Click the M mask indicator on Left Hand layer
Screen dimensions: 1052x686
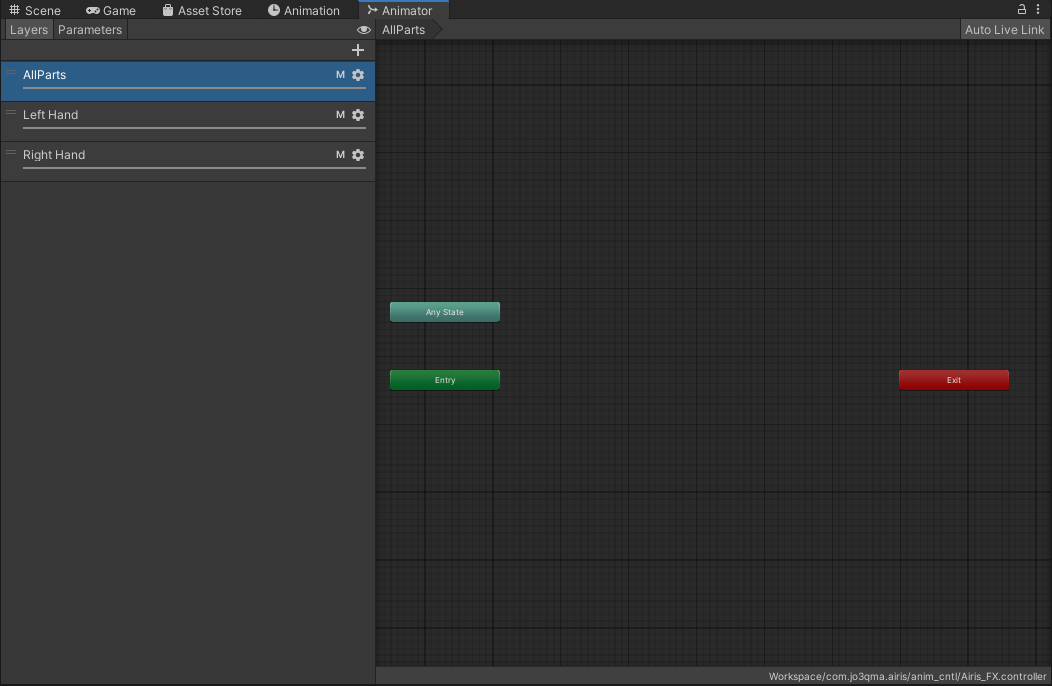[340, 114]
